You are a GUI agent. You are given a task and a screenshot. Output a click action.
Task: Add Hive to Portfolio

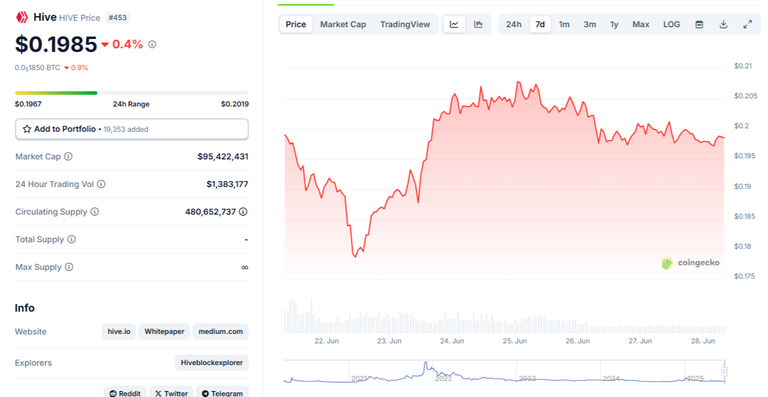click(132, 129)
